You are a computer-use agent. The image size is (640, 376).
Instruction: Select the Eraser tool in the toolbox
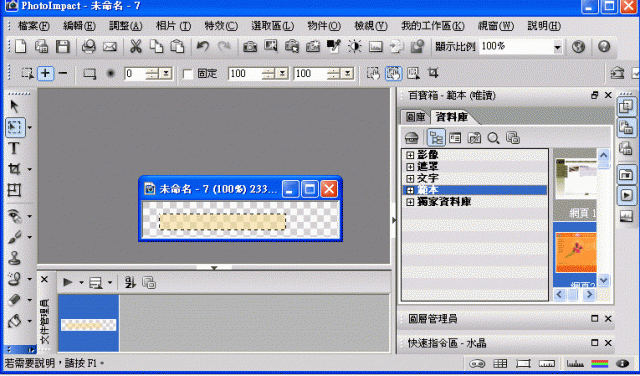coord(15,300)
